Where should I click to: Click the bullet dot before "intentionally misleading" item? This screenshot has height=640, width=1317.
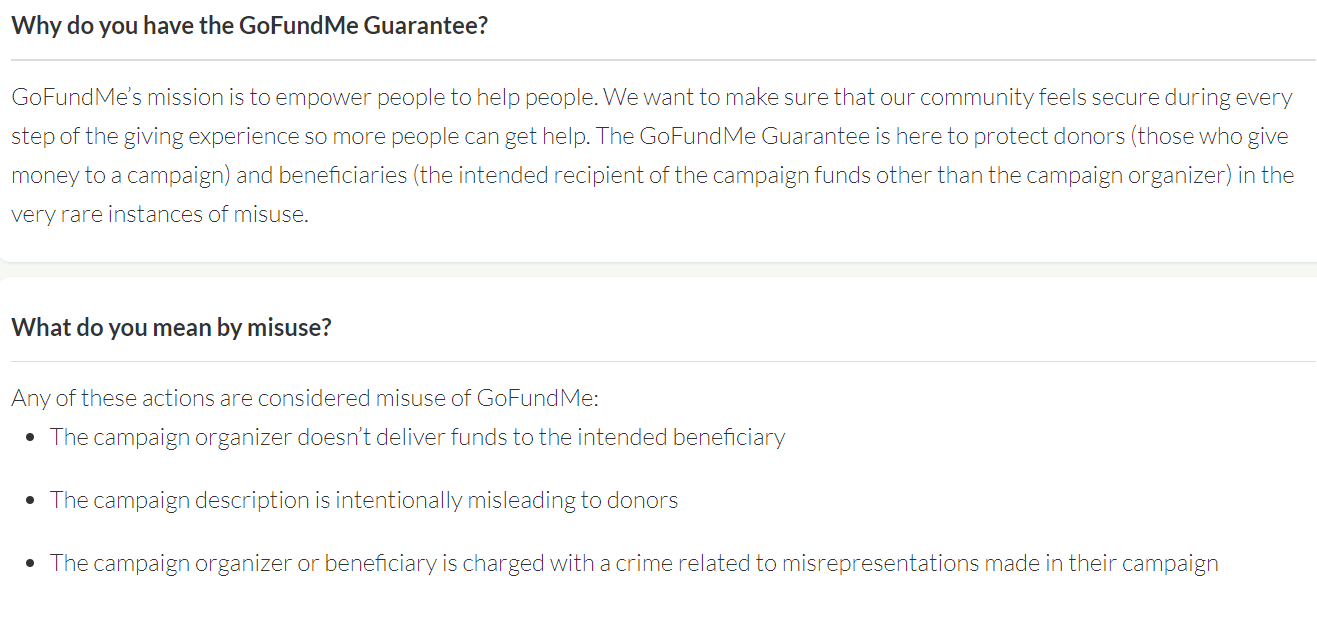coord(33,500)
